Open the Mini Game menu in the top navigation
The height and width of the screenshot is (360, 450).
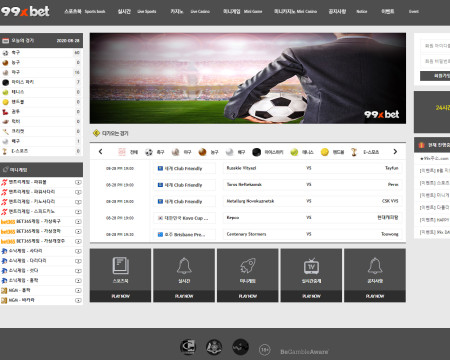[x=243, y=12]
